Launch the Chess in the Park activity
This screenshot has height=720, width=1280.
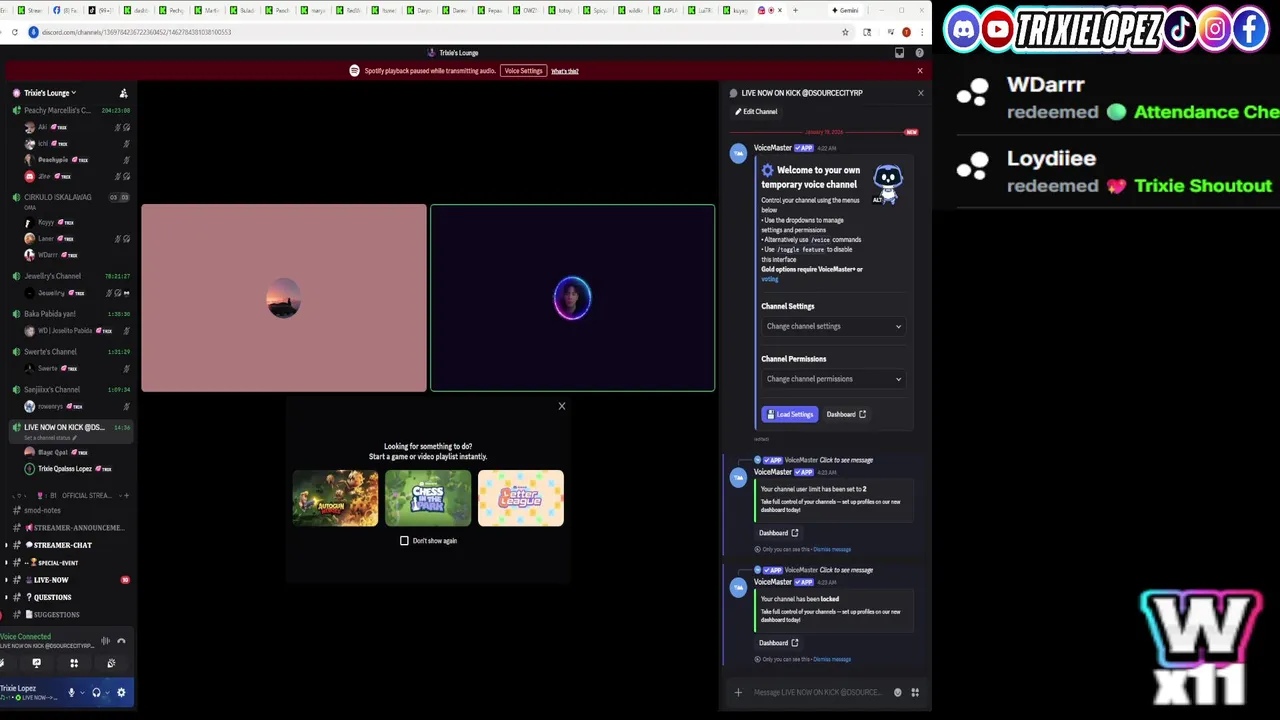428,498
